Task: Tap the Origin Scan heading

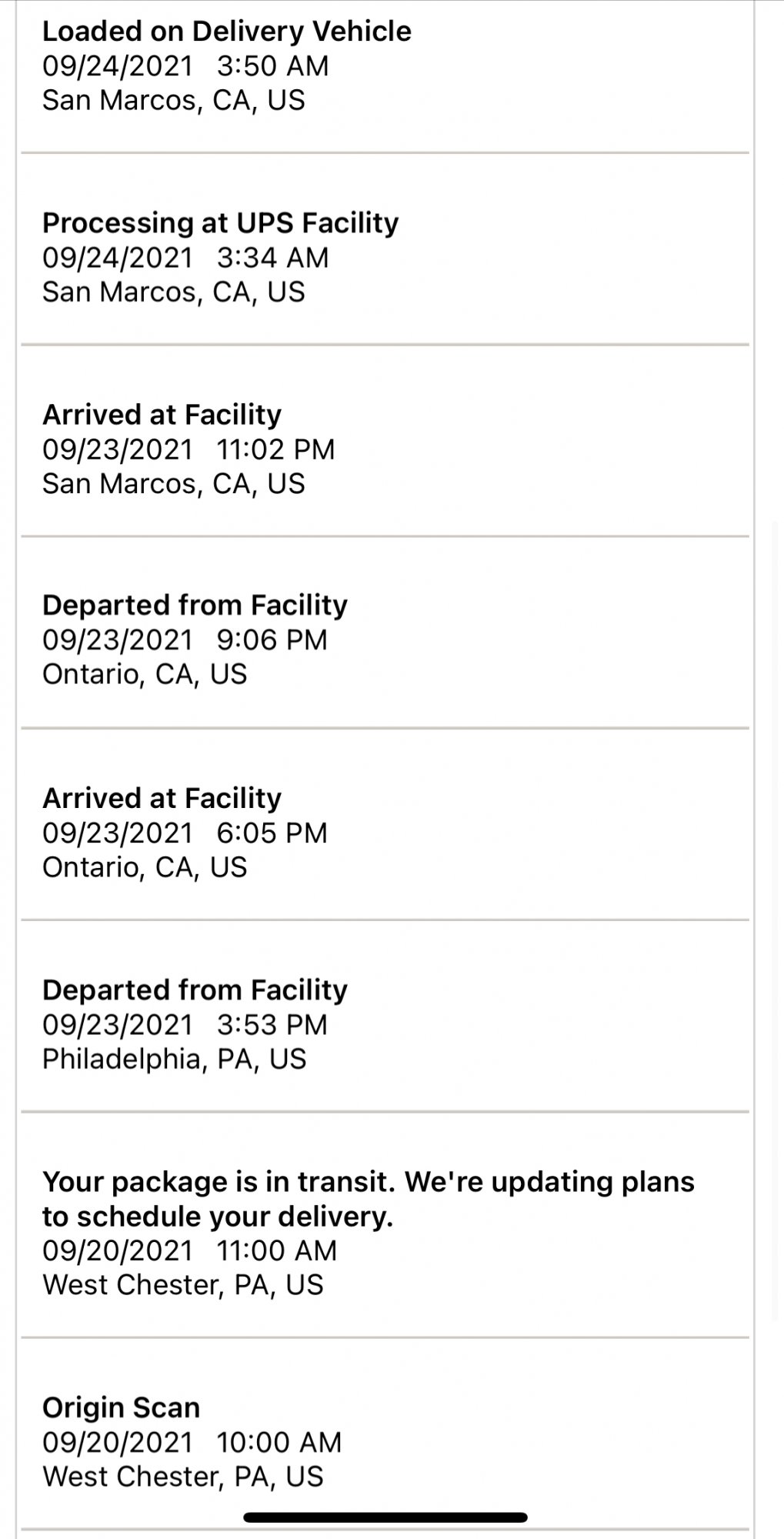Action: tap(121, 1407)
